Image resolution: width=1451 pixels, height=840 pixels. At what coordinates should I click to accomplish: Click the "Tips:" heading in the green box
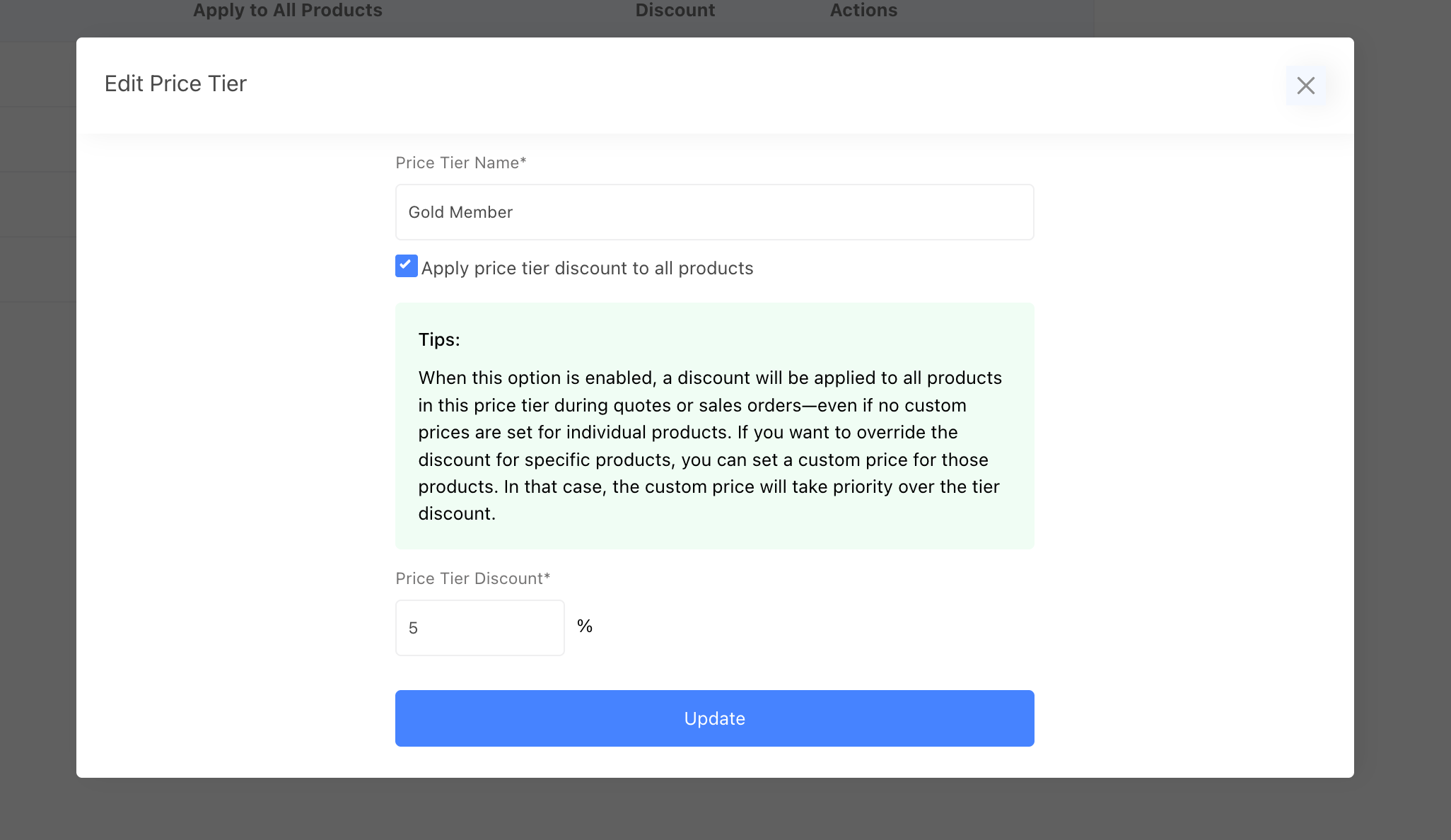tap(439, 340)
